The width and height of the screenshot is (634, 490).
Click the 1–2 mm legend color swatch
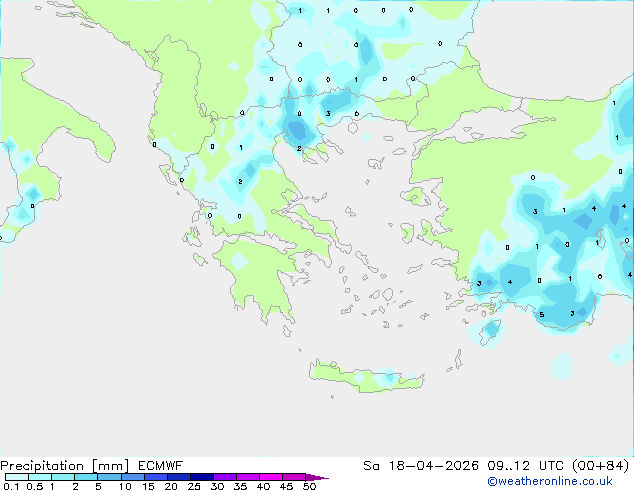63,477
